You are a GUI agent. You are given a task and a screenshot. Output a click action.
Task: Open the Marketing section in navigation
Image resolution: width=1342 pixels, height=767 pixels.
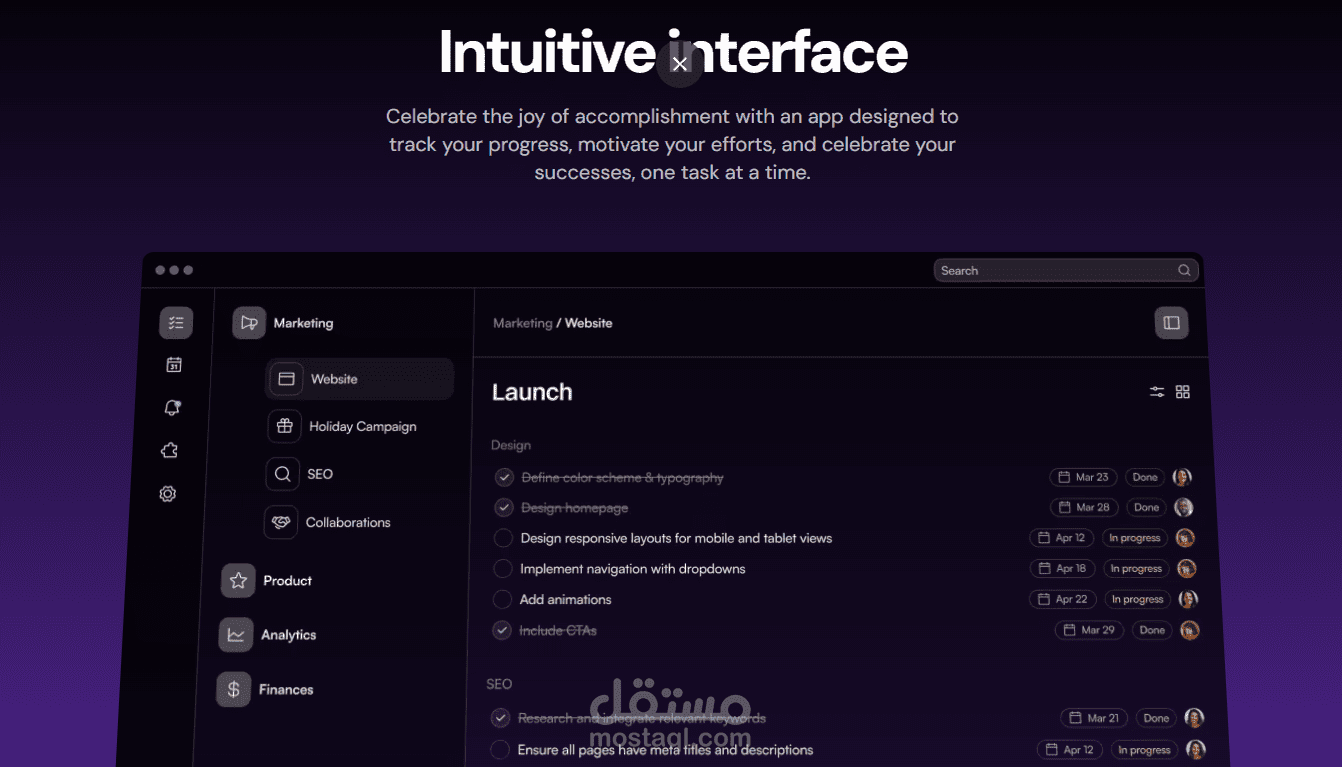pos(303,323)
